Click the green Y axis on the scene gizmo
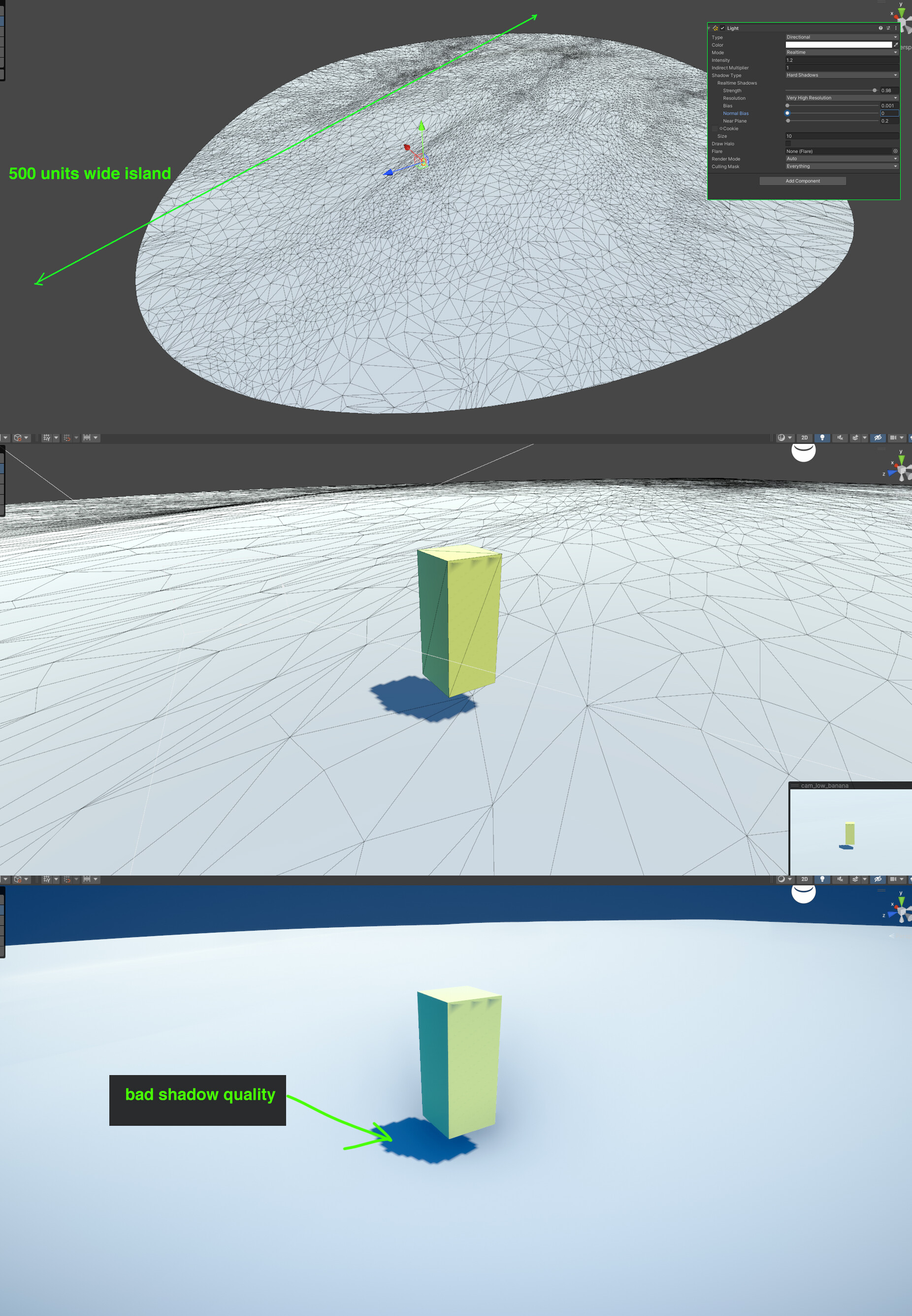This screenshot has height=1316, width=912. [x=902, y=13]
